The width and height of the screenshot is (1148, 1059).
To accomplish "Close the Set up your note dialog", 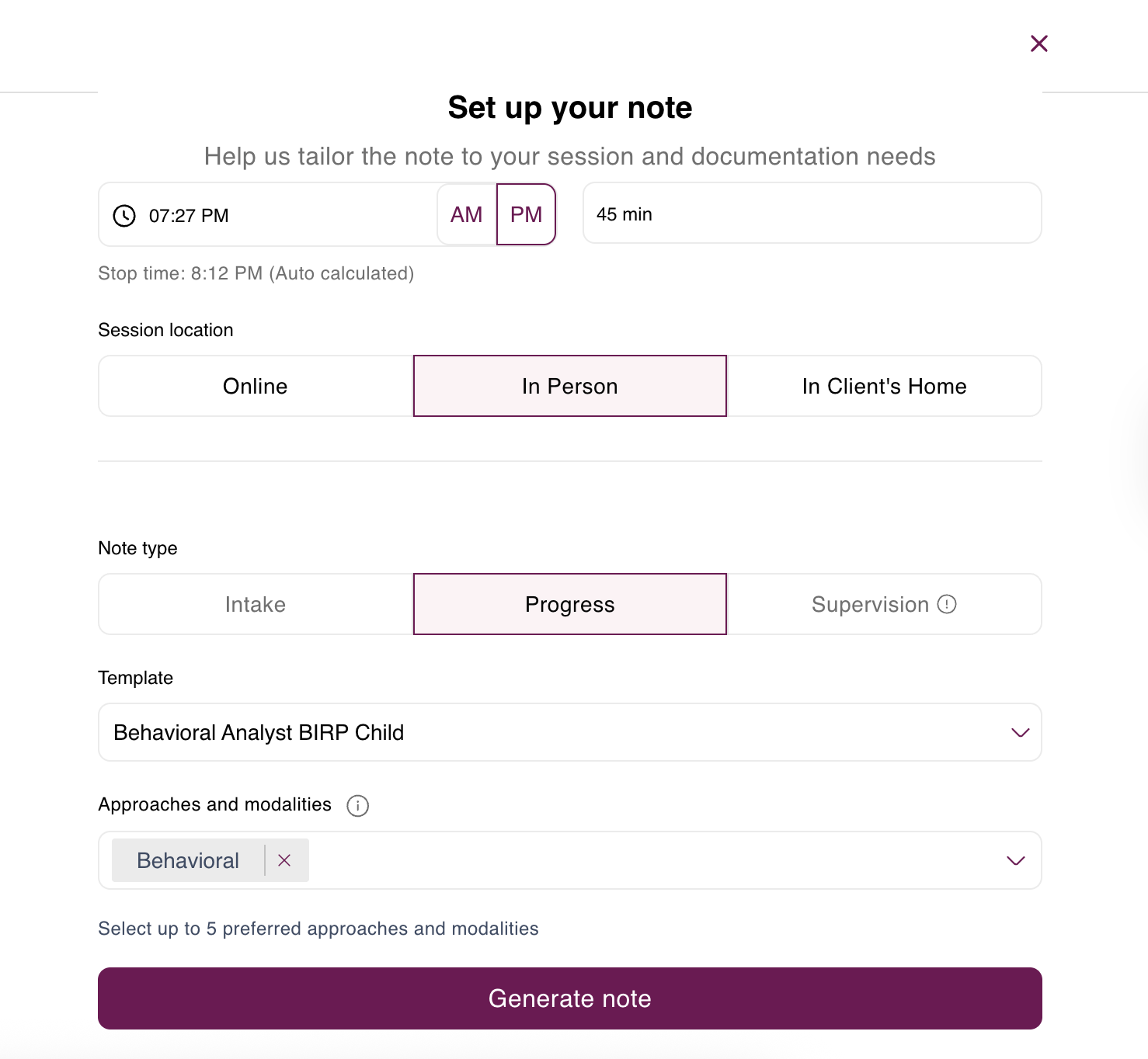I will coord(1038,43).
